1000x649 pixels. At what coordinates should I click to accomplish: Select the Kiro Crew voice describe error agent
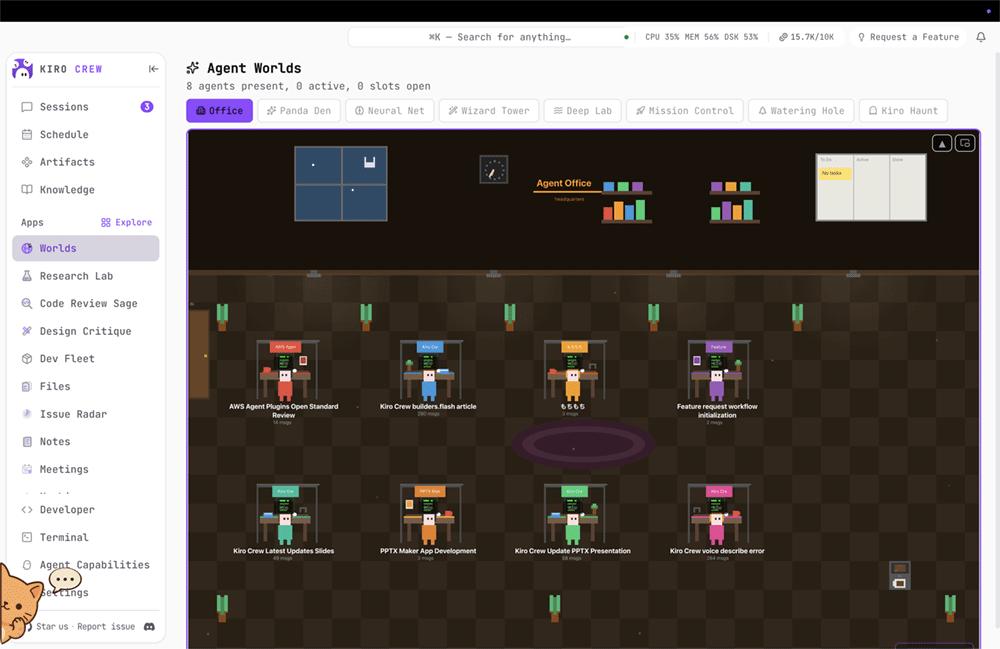coord(717,520)
